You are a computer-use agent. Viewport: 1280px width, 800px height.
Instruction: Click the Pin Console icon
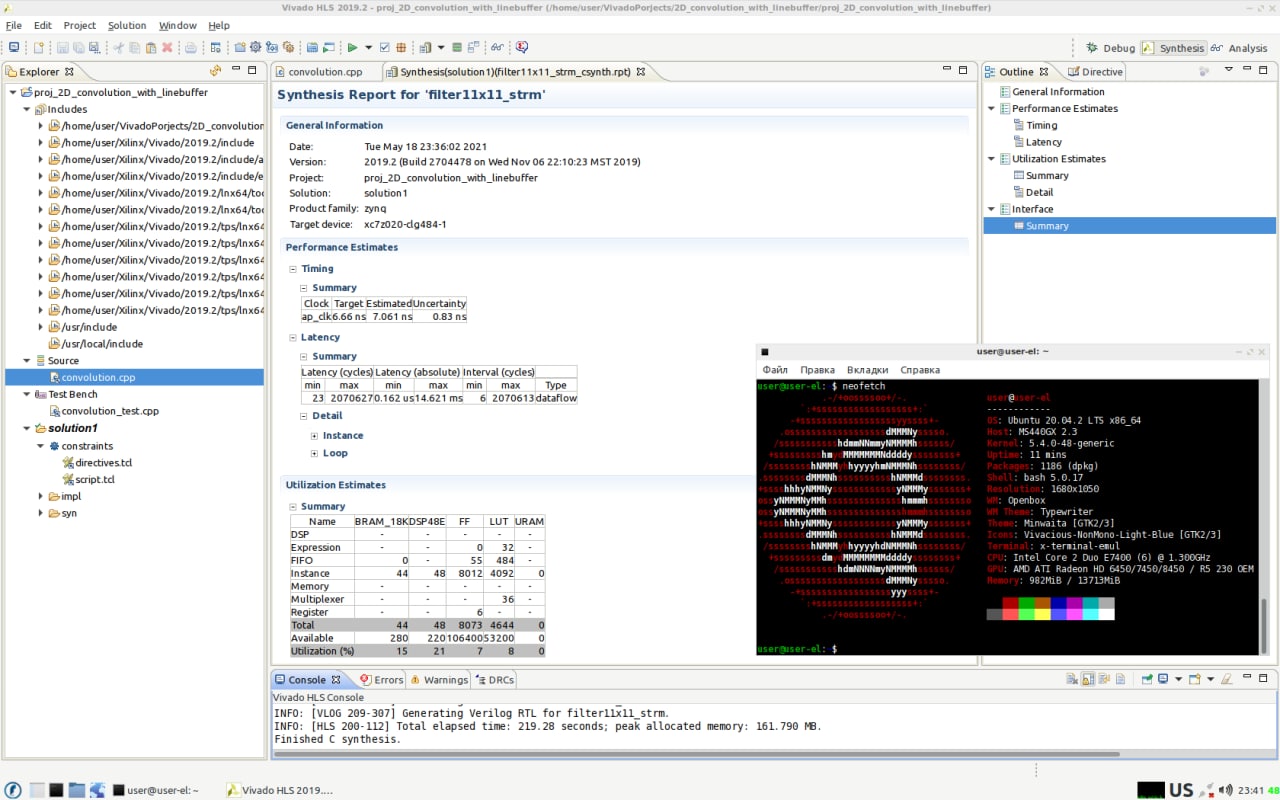pyautogui.click(x=1147, y=679)
